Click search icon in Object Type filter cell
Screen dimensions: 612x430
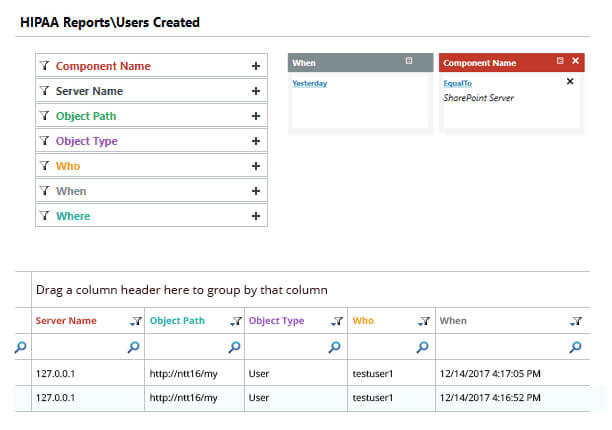click(x=334, y=347)
